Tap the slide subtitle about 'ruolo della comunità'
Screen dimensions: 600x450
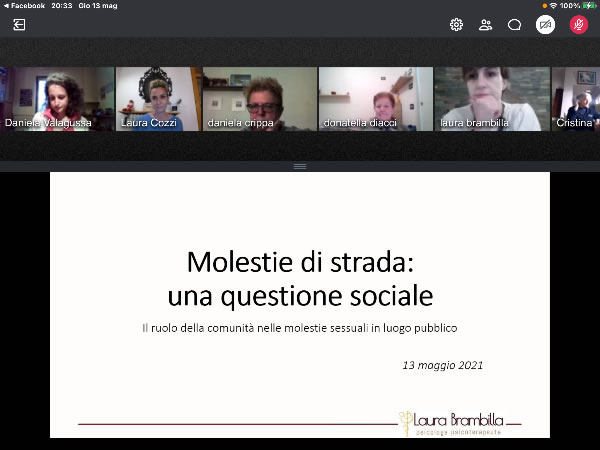pyautogui.click(x=300, y=328)
